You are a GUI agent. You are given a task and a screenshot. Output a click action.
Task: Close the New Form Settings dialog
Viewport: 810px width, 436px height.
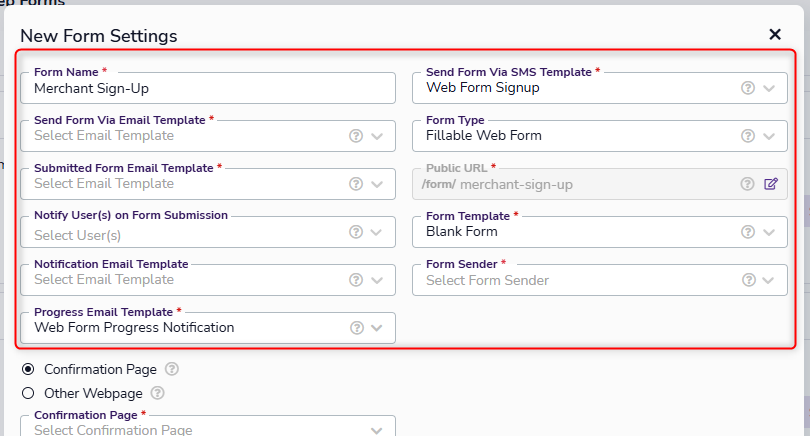(774, 35)
